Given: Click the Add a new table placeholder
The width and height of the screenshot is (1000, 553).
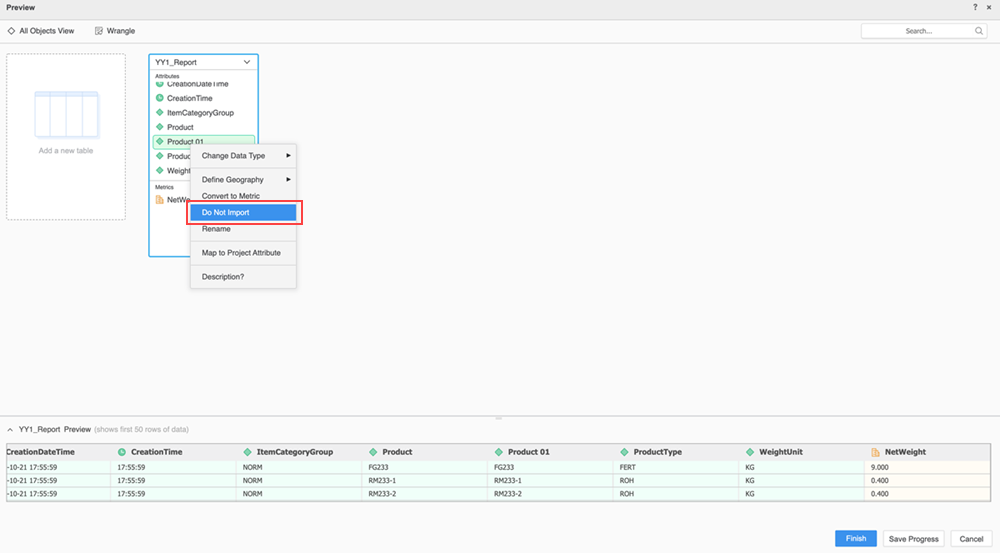Looking at the screenshot, I should coord(66,136).
